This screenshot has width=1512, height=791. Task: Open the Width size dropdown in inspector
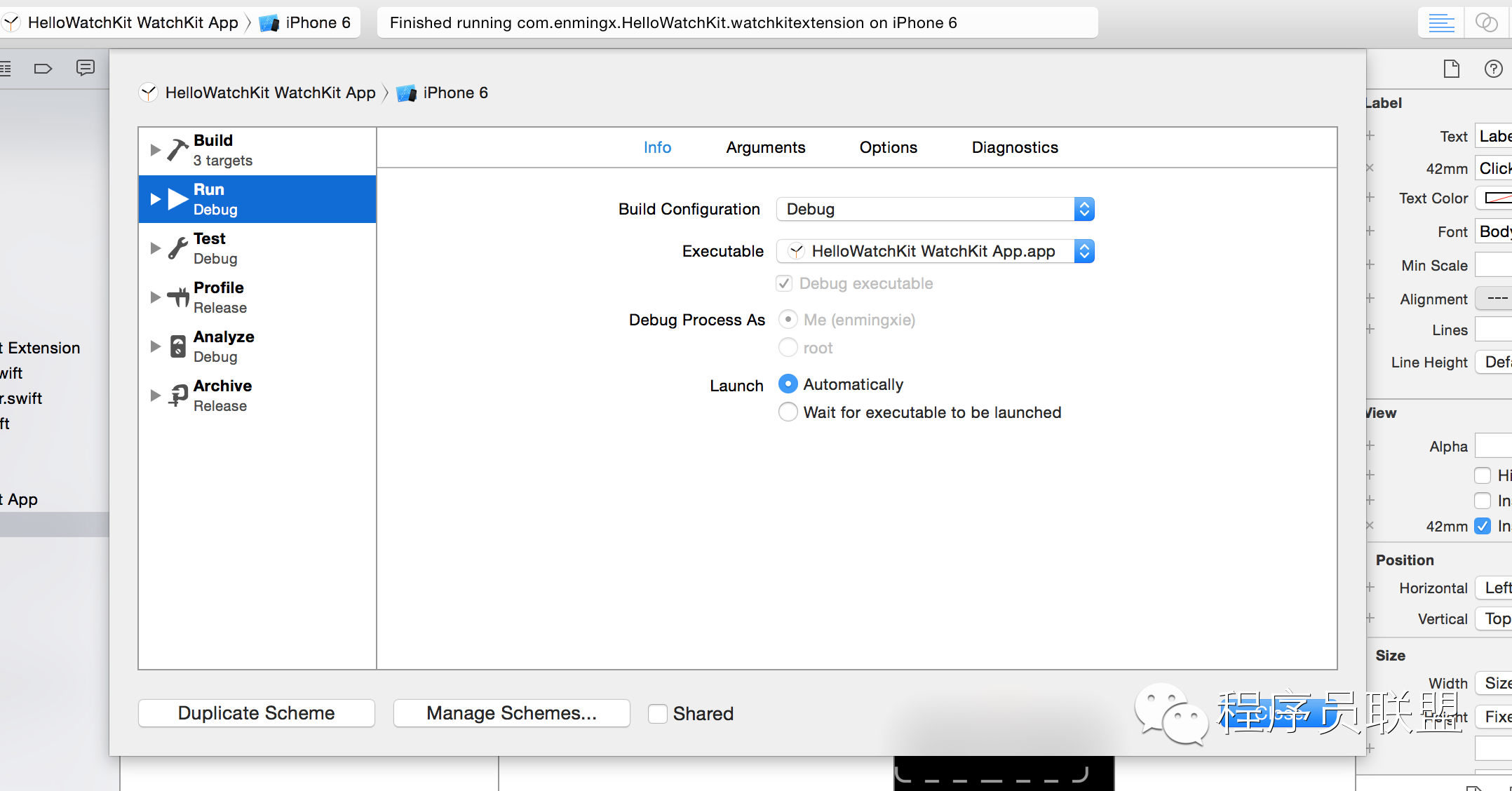1494,683
